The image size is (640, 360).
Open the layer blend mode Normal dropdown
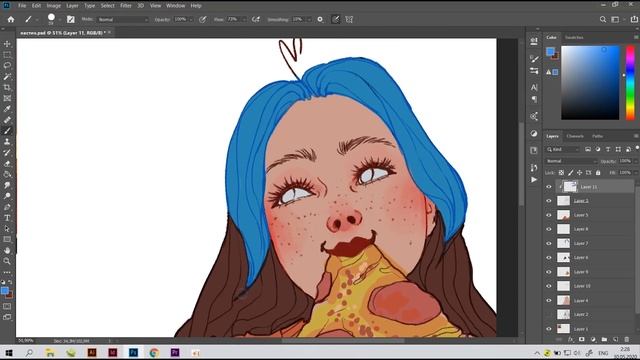571,161
